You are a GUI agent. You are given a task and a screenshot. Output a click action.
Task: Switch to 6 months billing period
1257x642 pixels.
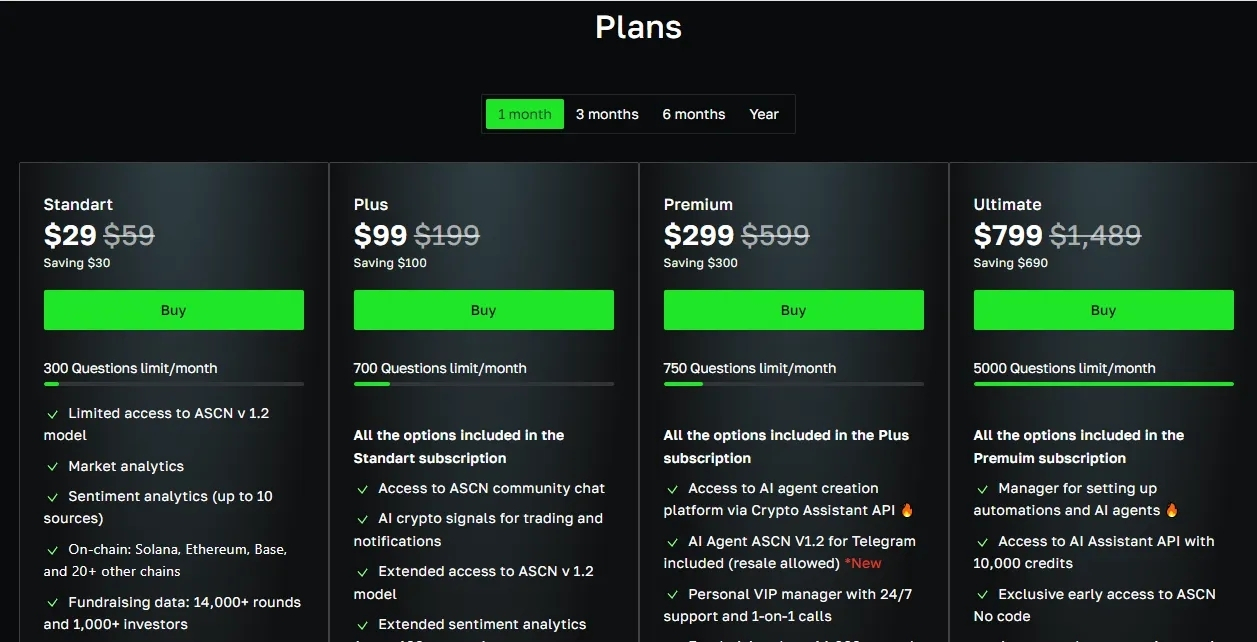[x=693, y=114]
